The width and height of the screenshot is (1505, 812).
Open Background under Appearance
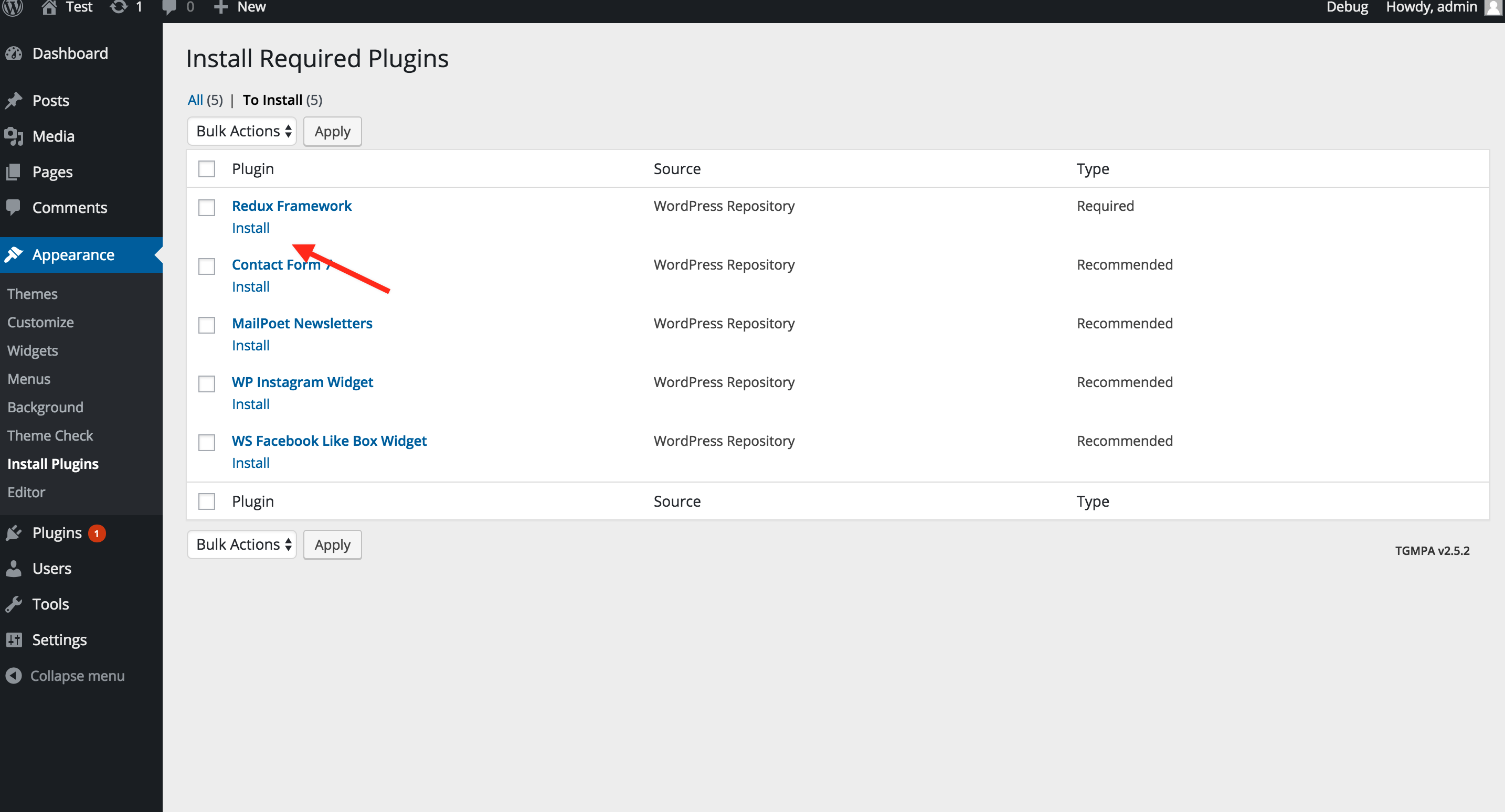(x=45, y=407)
